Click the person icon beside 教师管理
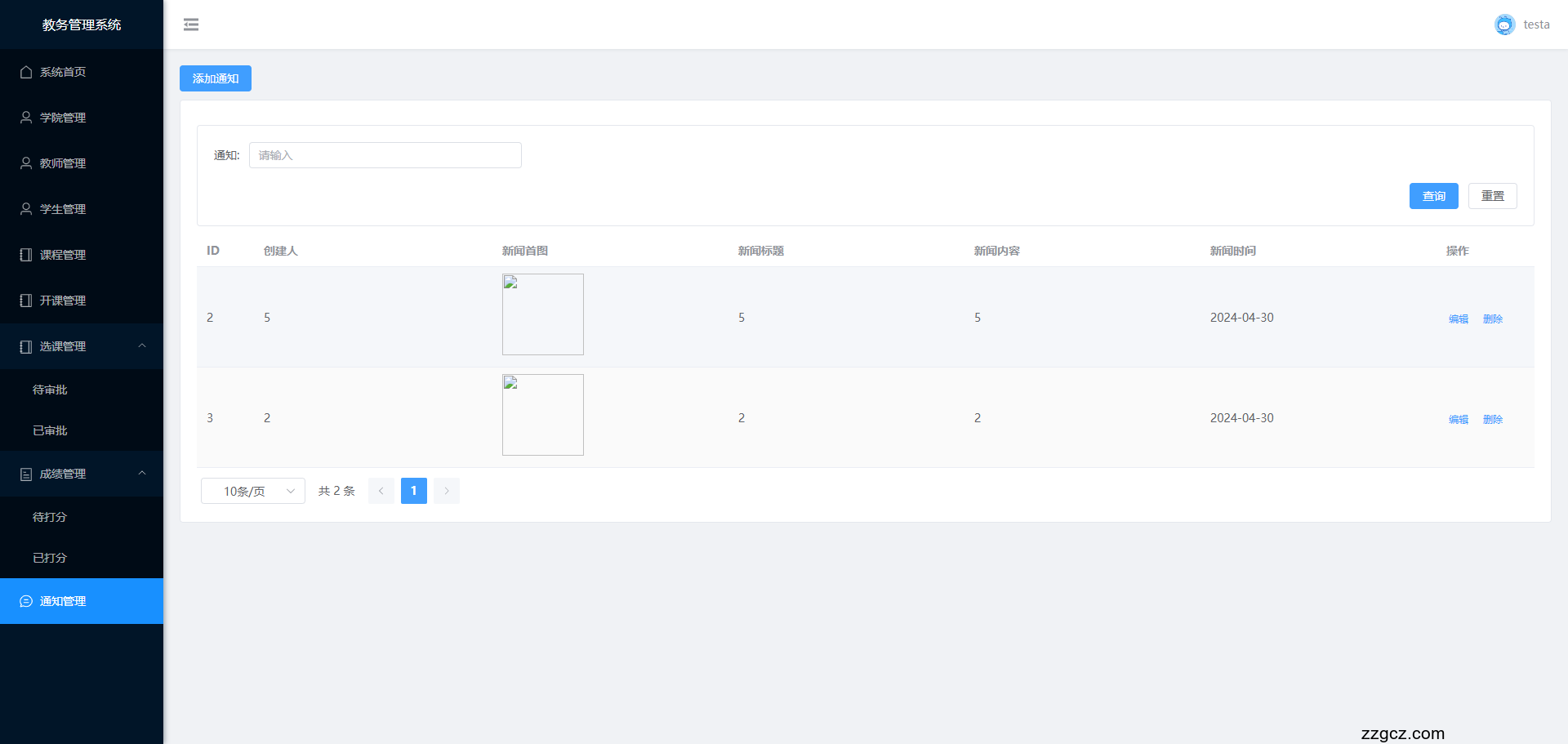The height and width of the screenshot is (744, 1568). click(x=26, y=163)
